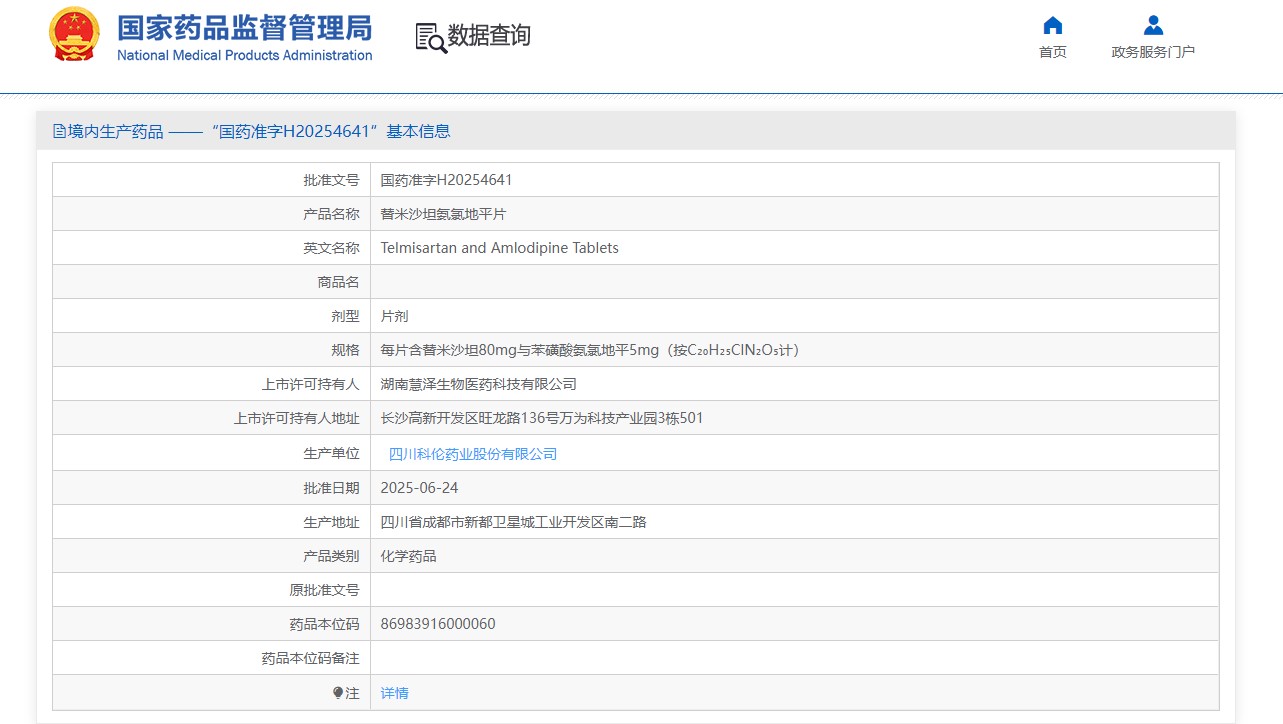Click the 数据查询 heading text
Screen dimensions: 1283x724
489,36
